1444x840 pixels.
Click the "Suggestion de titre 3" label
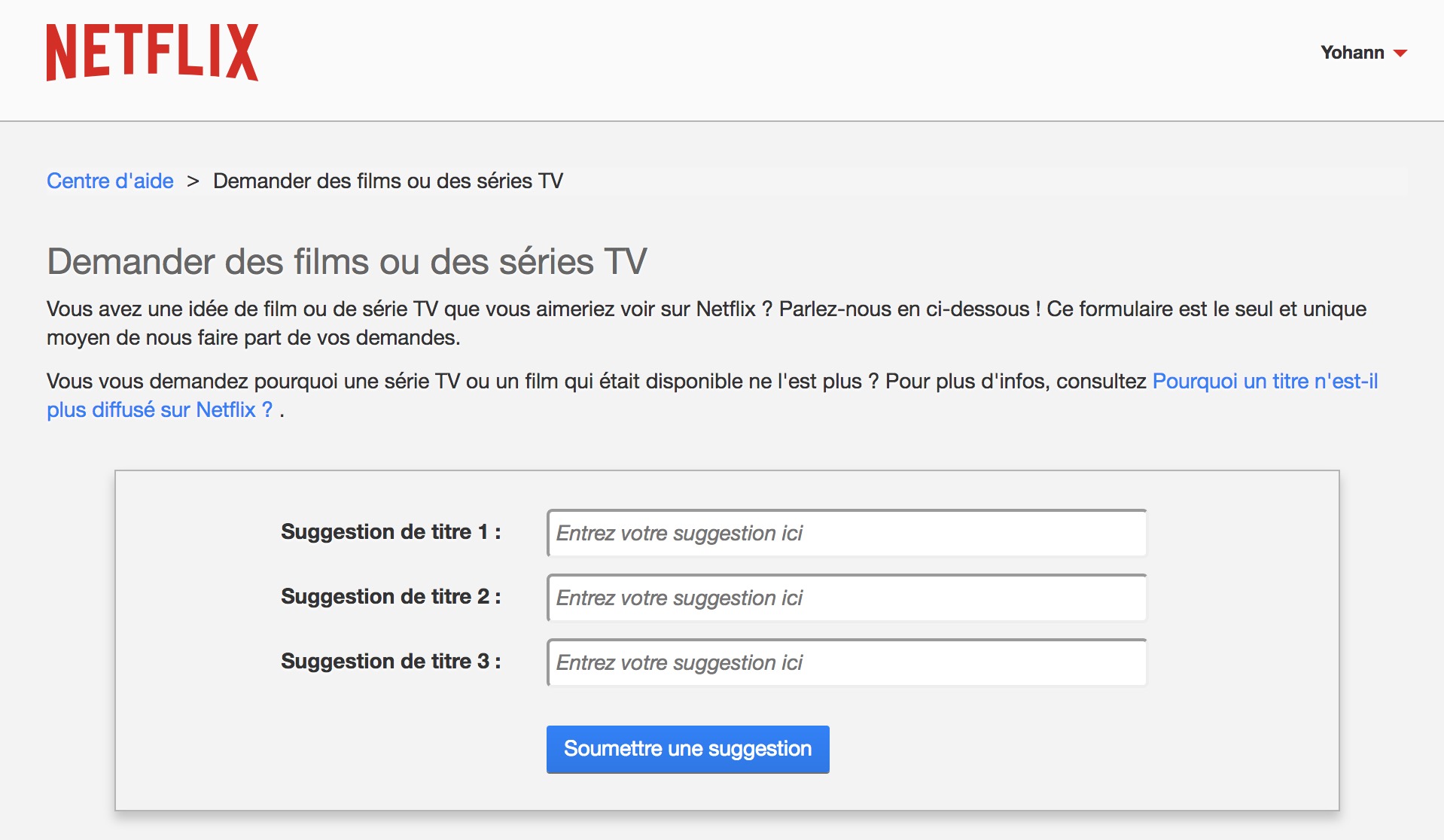[391, 662]
